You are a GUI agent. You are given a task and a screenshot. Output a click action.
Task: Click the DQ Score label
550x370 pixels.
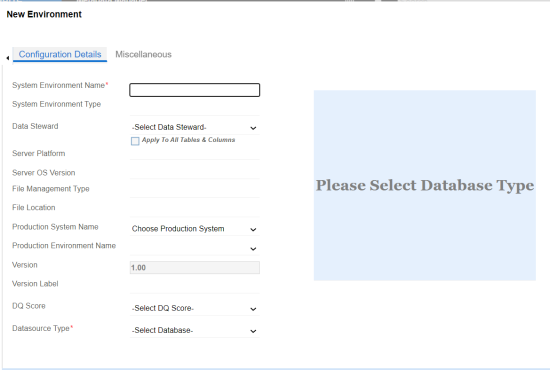click(29, 306)
